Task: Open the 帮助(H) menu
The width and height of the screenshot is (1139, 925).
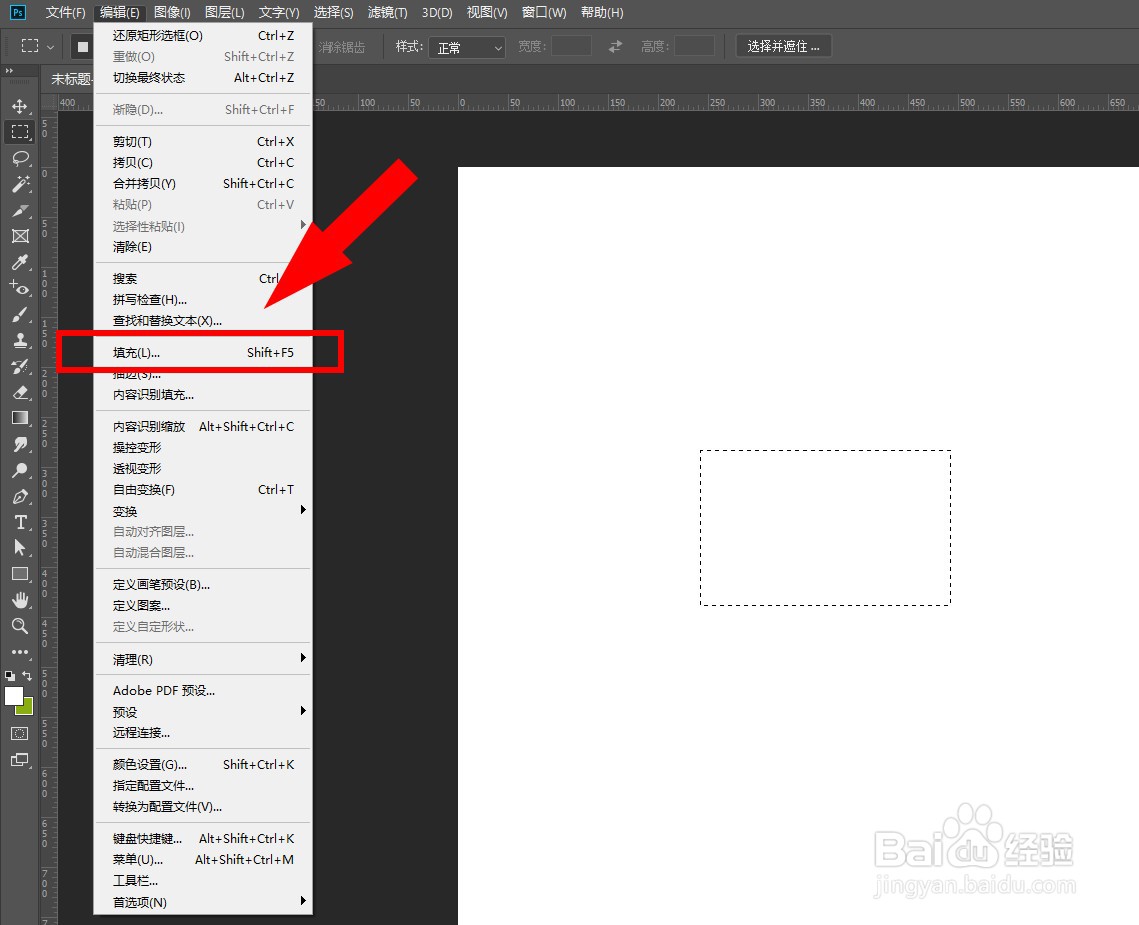Action: 601,12
